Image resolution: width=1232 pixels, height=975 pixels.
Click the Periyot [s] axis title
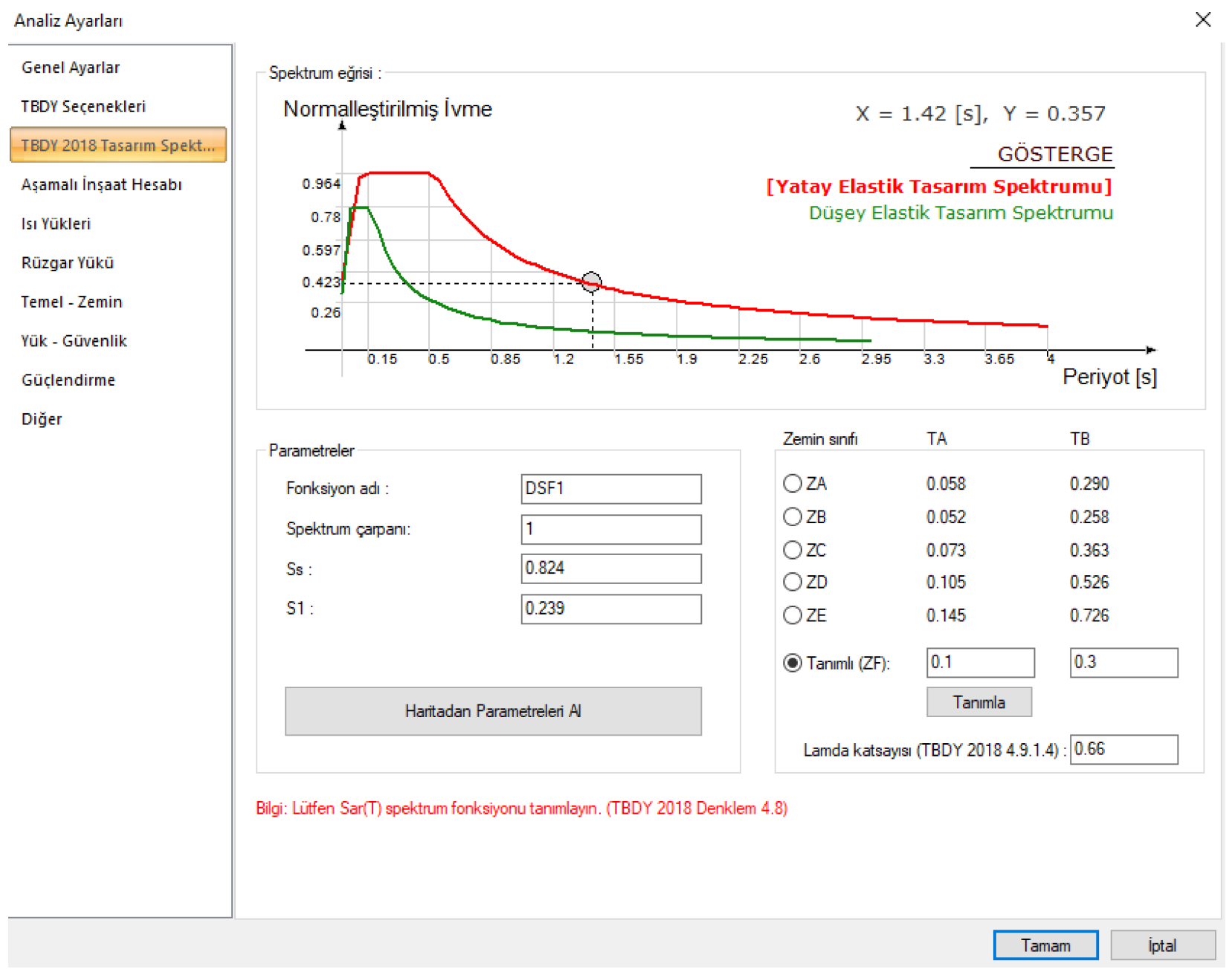(x=1109, y=378)
